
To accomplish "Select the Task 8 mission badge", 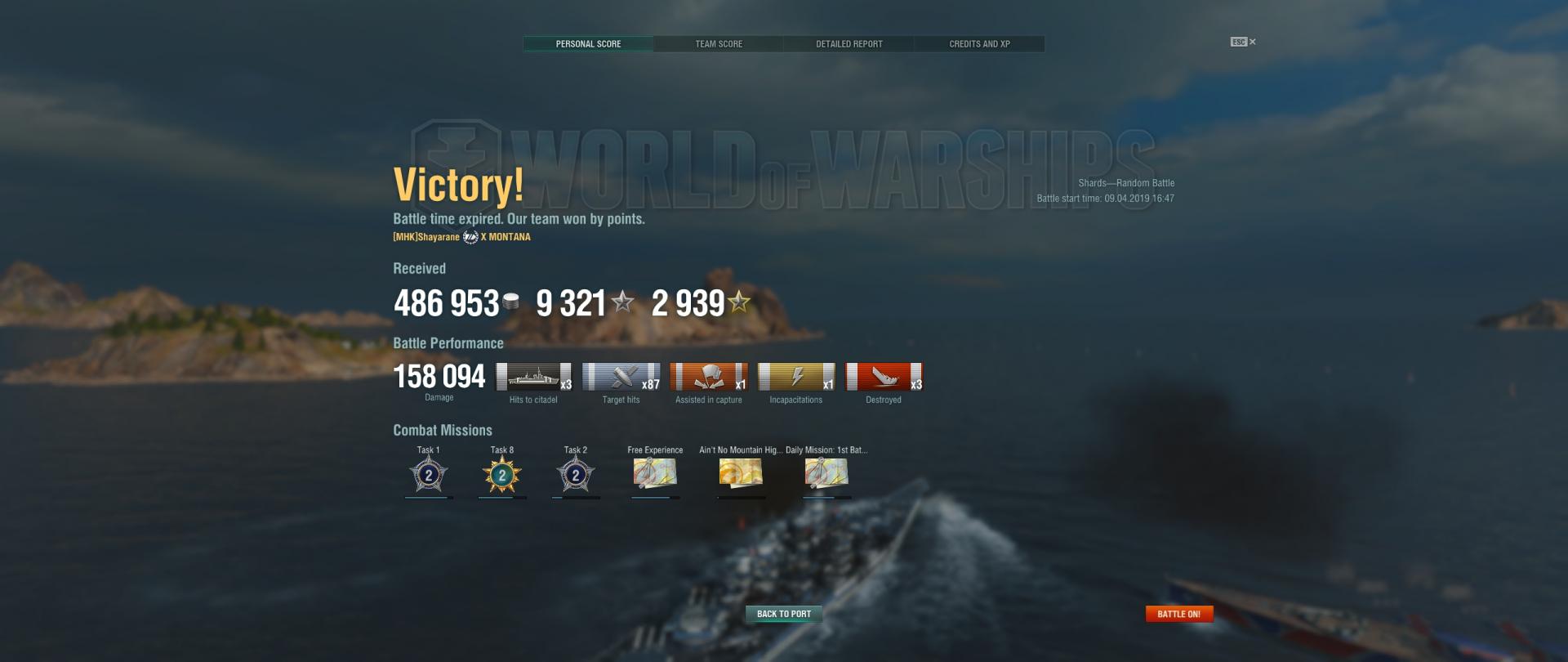I will [502, 475].
